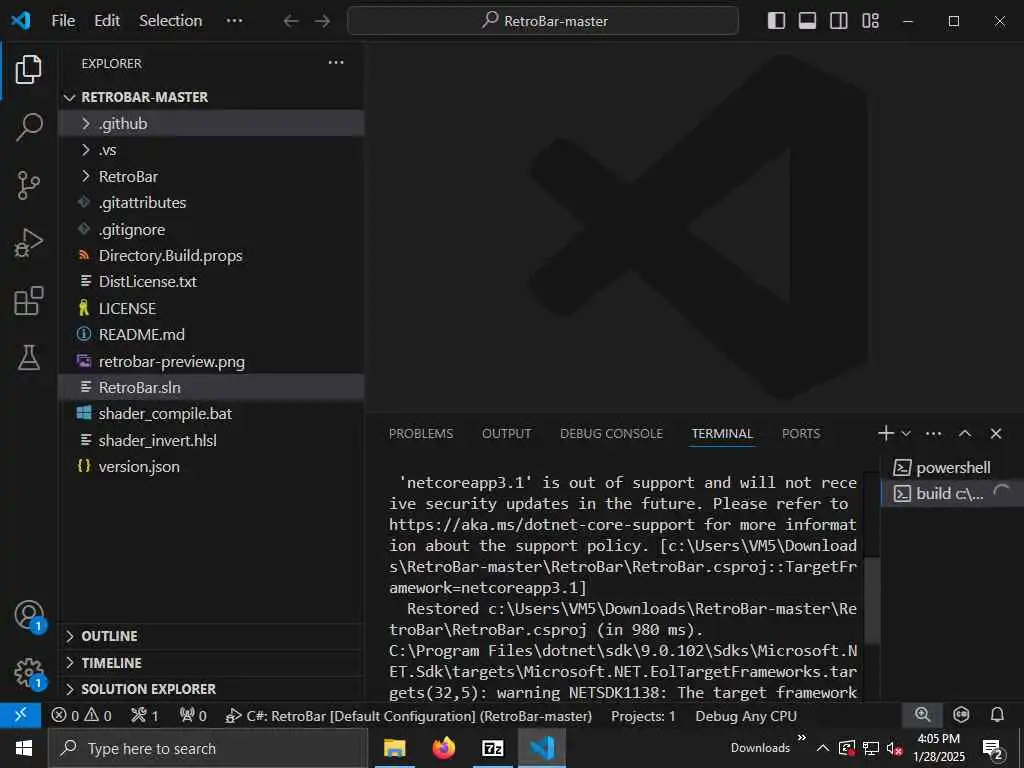Create a new terminal with plus icon
Screen dimensions: 1024x768
click(886, 434)
